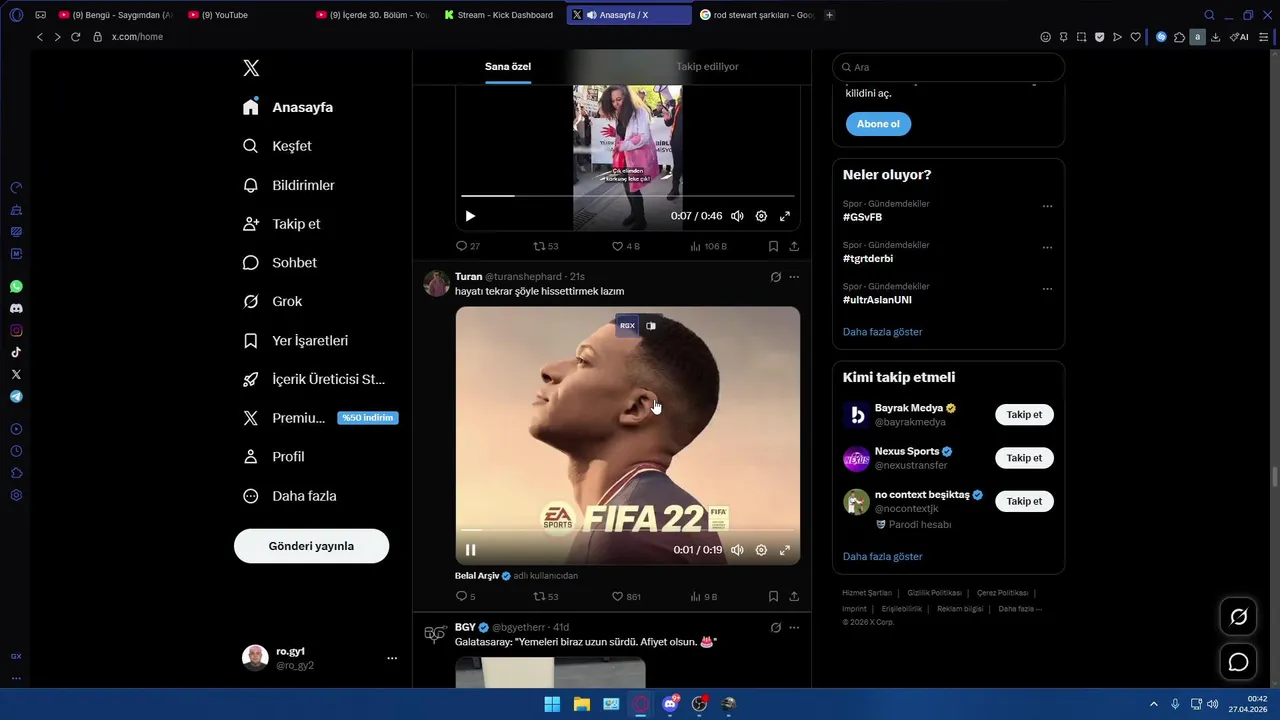Screen dimensions: 1280x720
Task: Follow no context beşiktaş with Takip et
Action: click(1024, 501)
